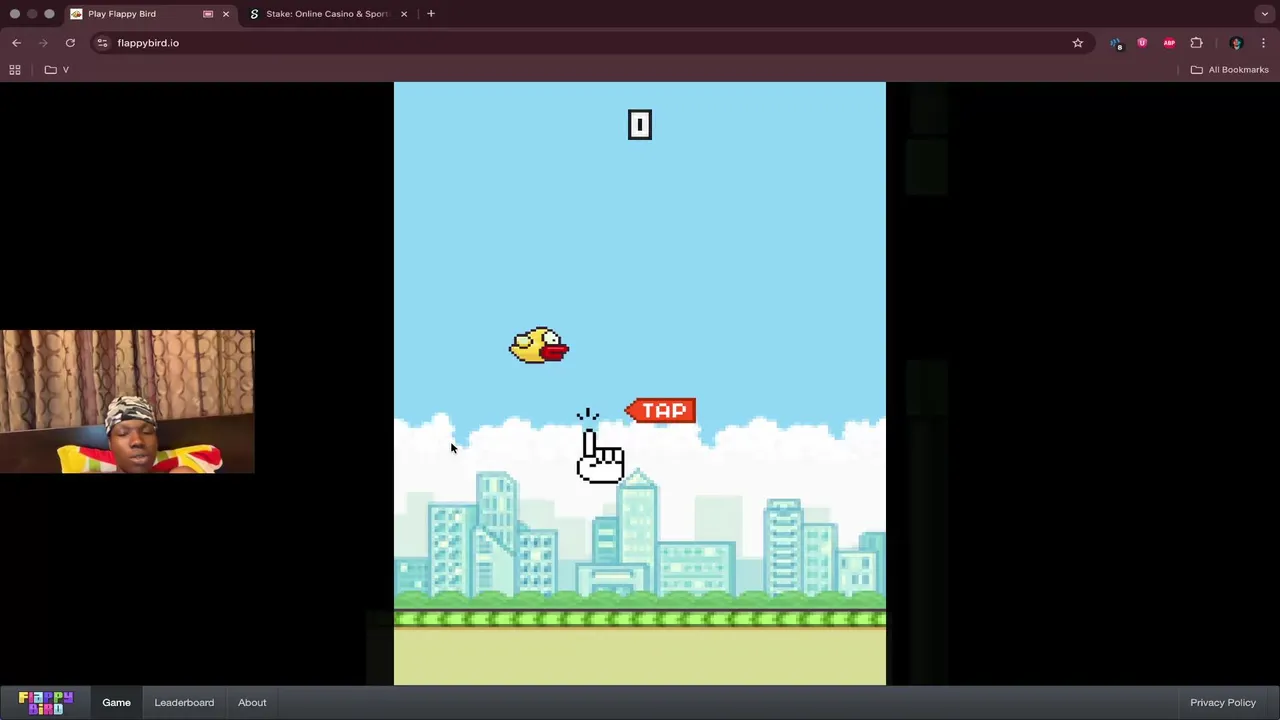
Task: Open the Leaderboard tab
Action: pyautogui.click(x=184, y=702)
